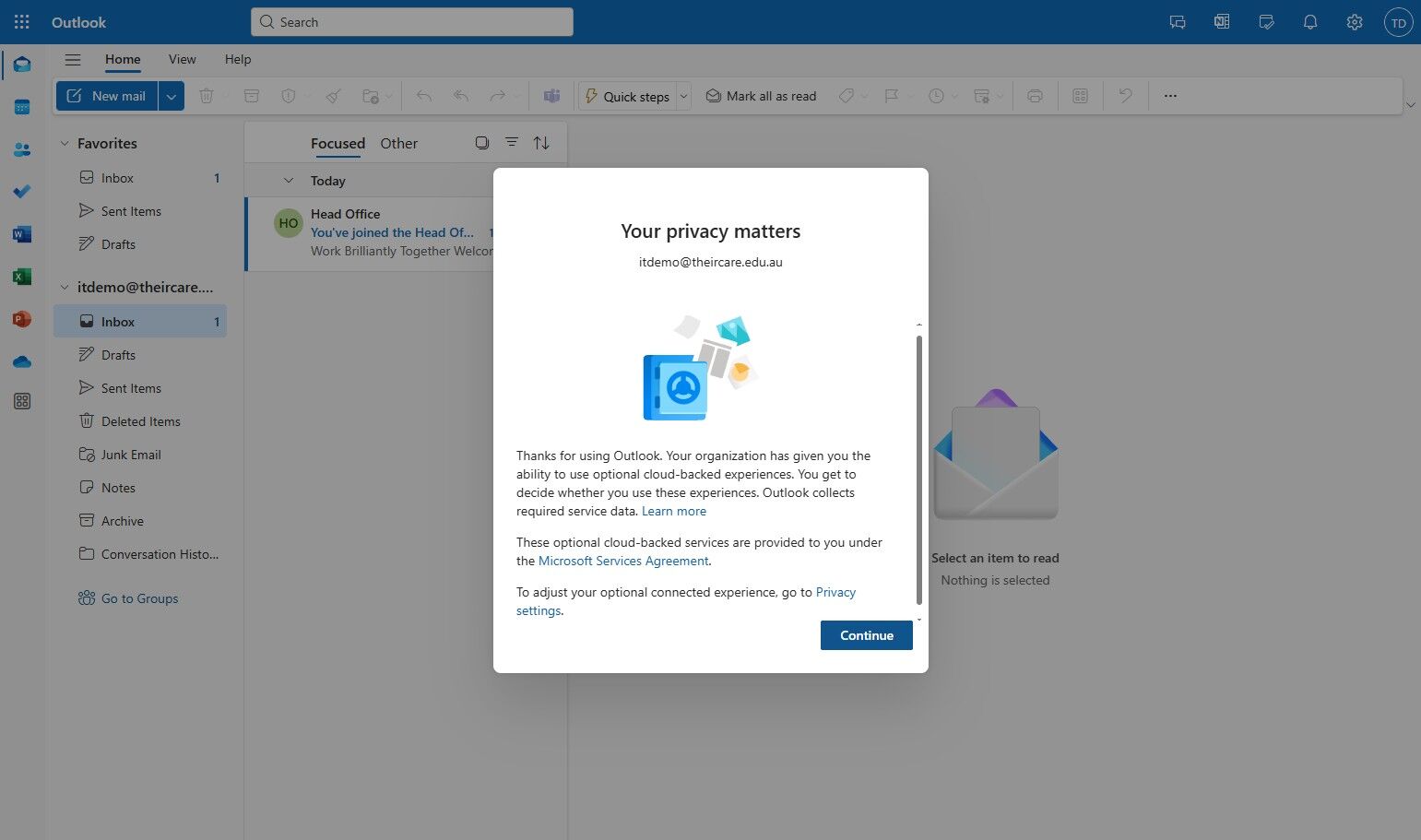Click the Sweep broom toolbar icon

pos(334,96)
